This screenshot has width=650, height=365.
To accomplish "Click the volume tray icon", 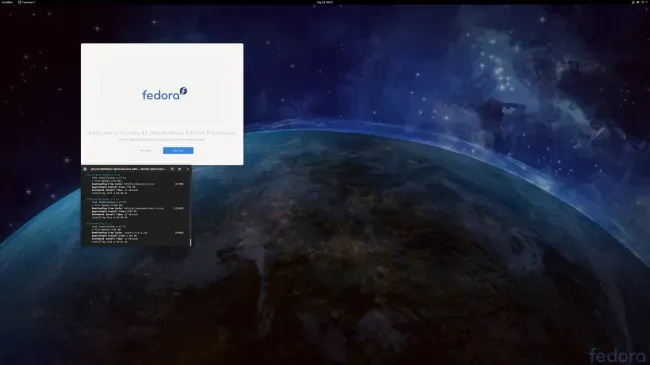I will pos(638,2).
